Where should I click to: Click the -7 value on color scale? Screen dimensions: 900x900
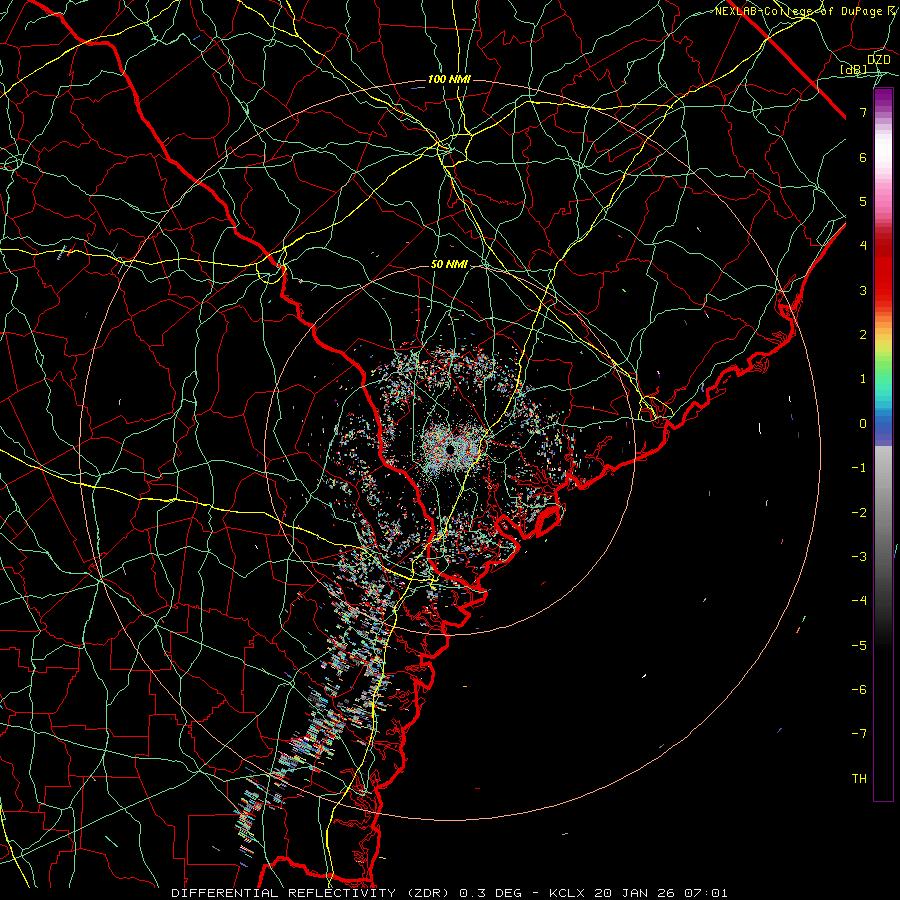(x=859, y=734)
